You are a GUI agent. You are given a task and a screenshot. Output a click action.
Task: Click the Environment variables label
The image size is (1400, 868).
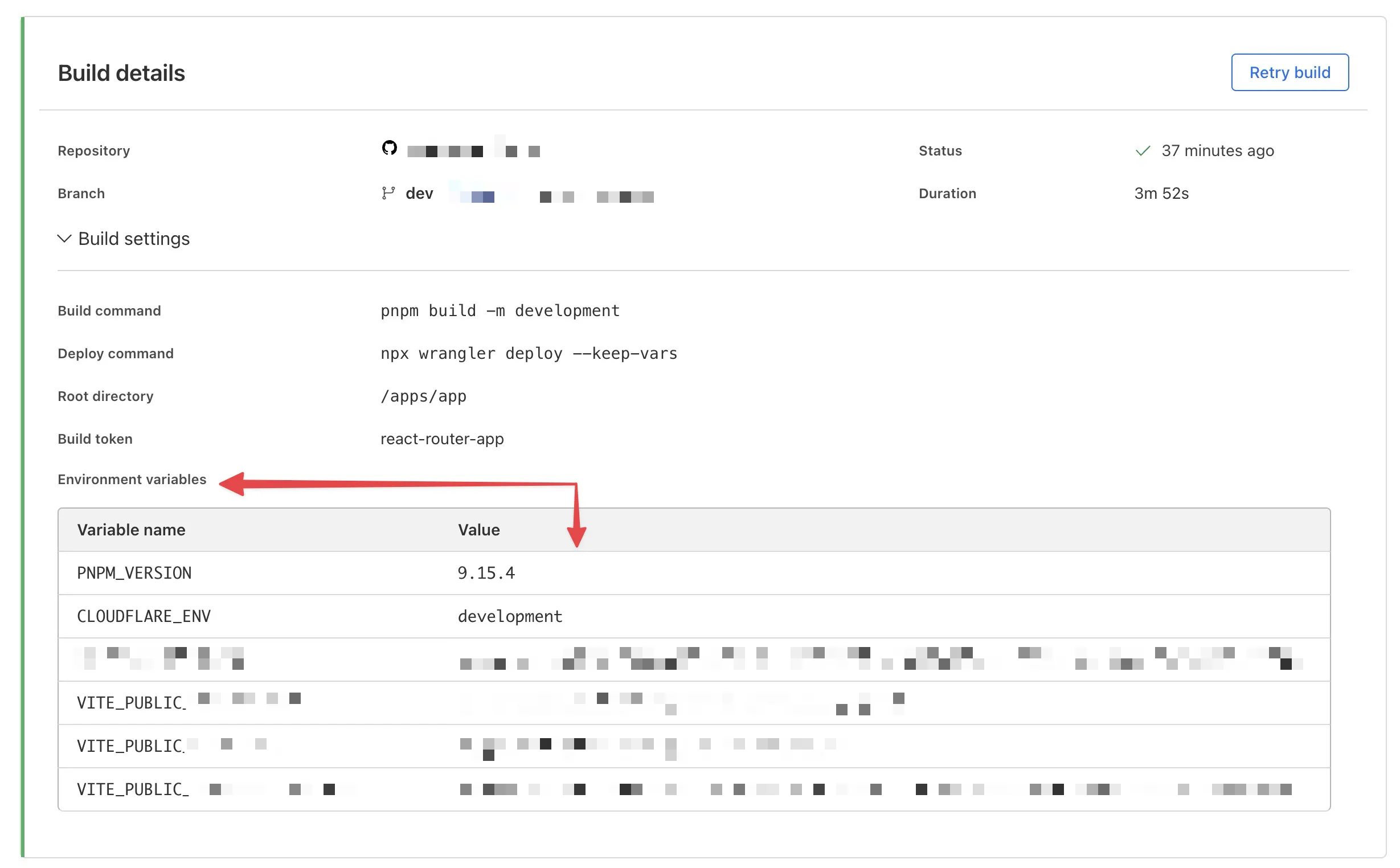[x=132, y=480]
